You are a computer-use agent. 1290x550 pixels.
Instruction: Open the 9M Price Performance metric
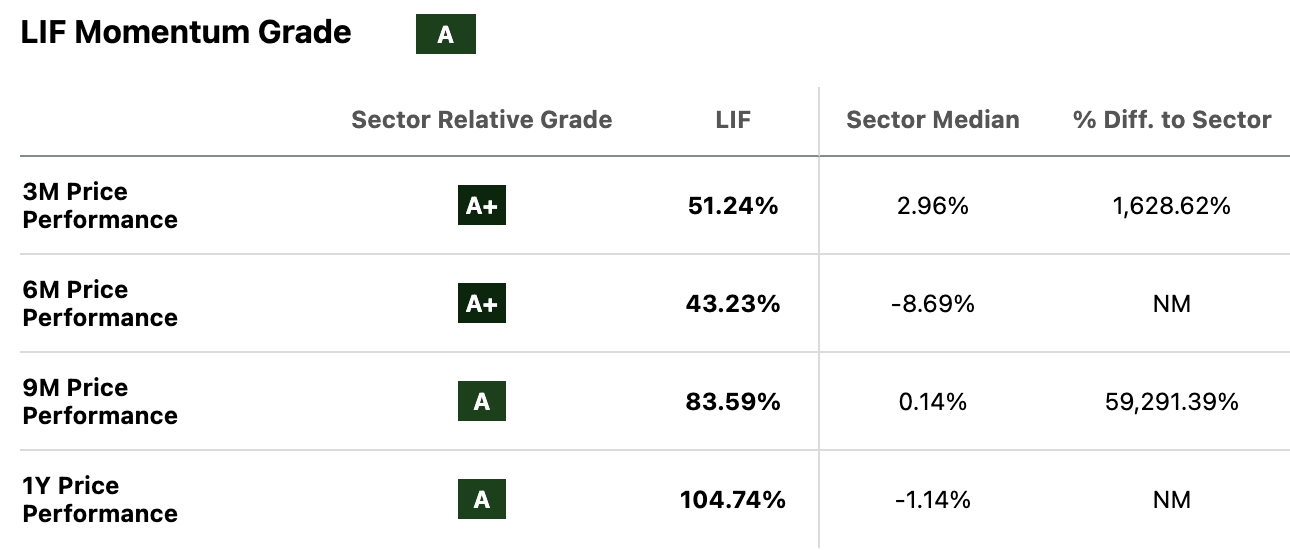pyautogui.click(x=100, y=402)
